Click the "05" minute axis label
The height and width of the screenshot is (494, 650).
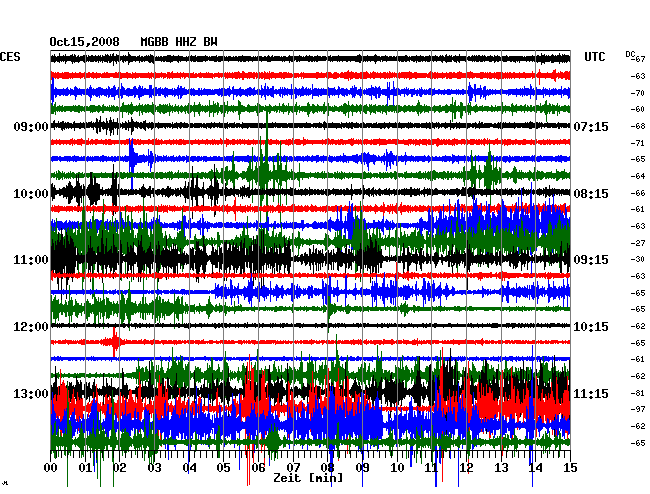pyautogui.click(x=223, y=468)
